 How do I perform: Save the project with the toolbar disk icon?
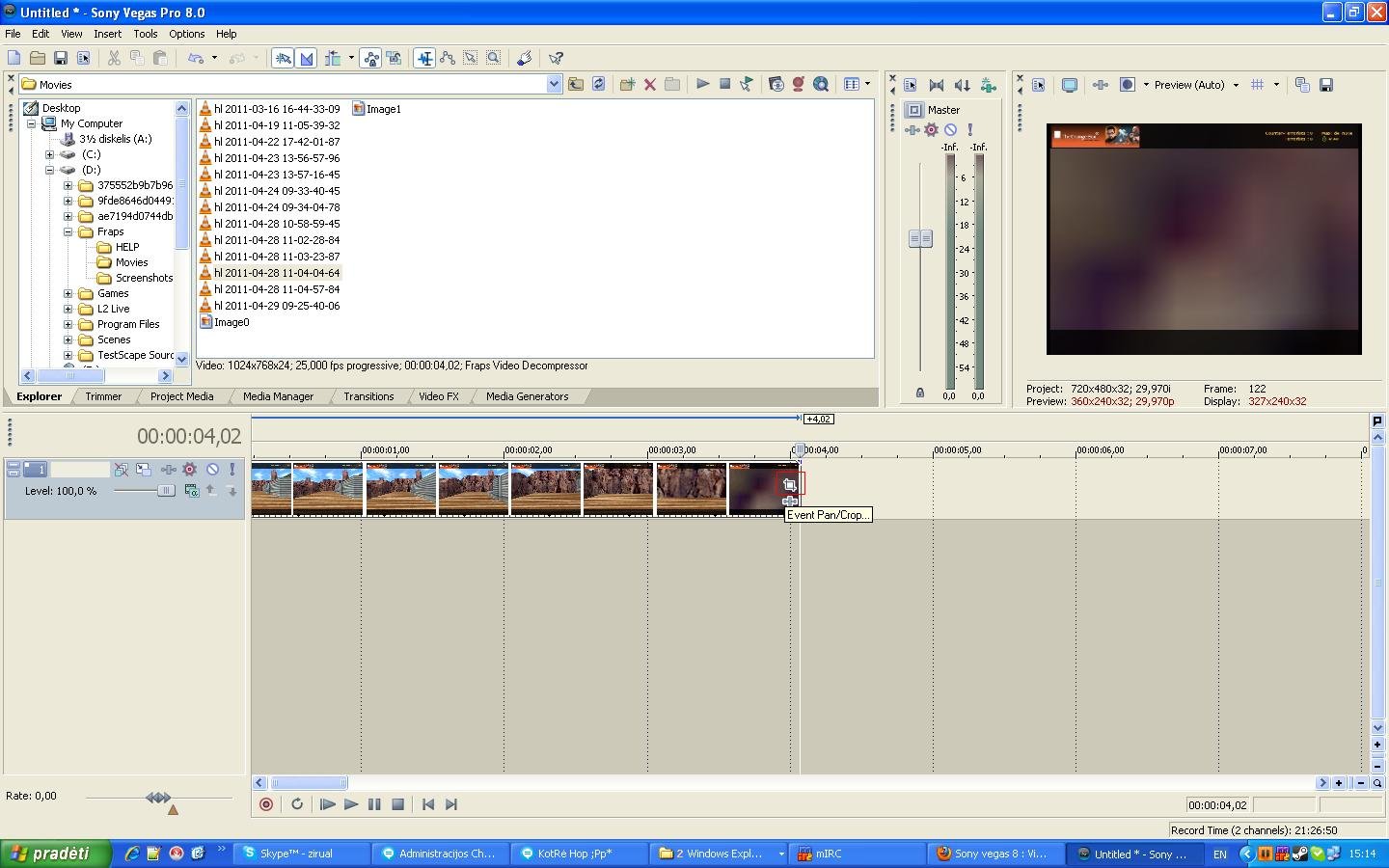point(60,59)
